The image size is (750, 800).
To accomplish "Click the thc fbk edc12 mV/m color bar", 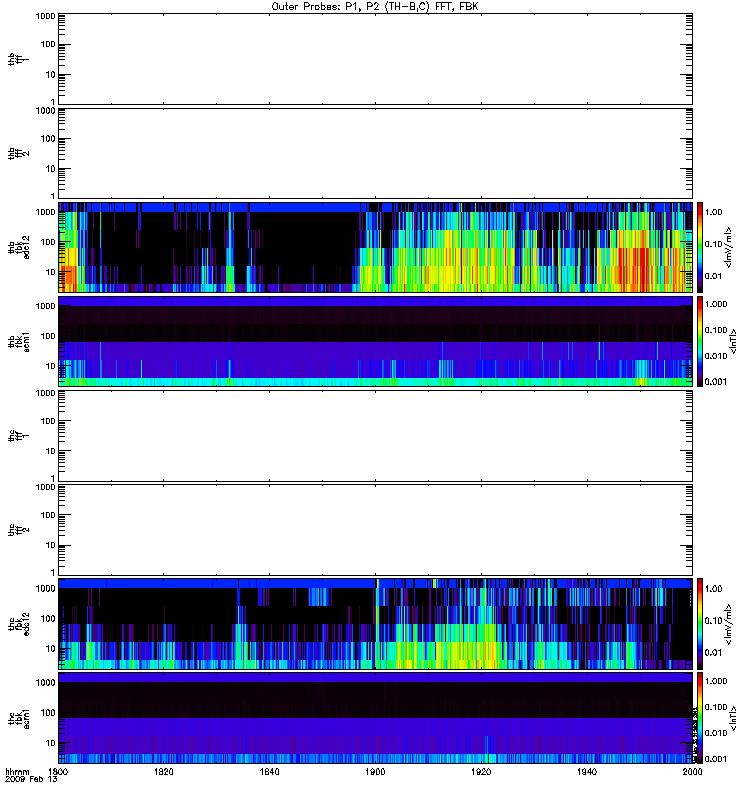I will click(701, 623).
